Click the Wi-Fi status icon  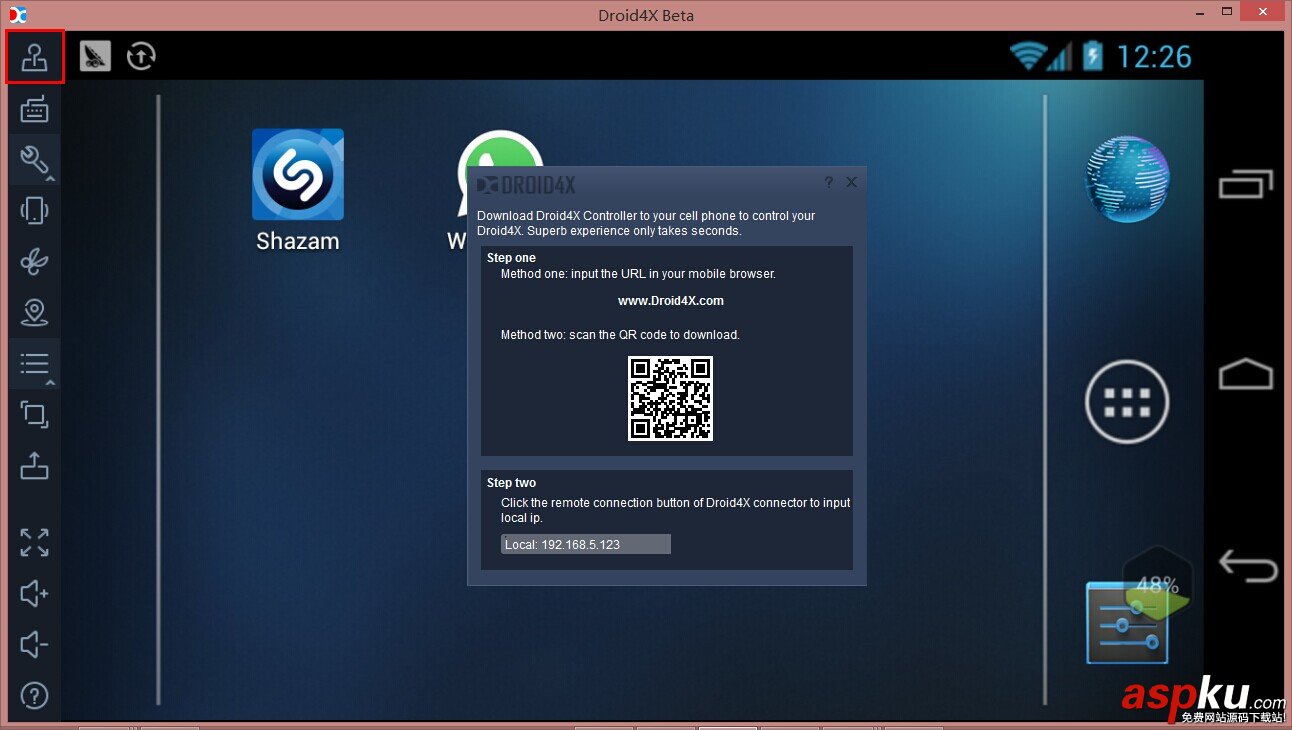click(x=1027, y=56)
